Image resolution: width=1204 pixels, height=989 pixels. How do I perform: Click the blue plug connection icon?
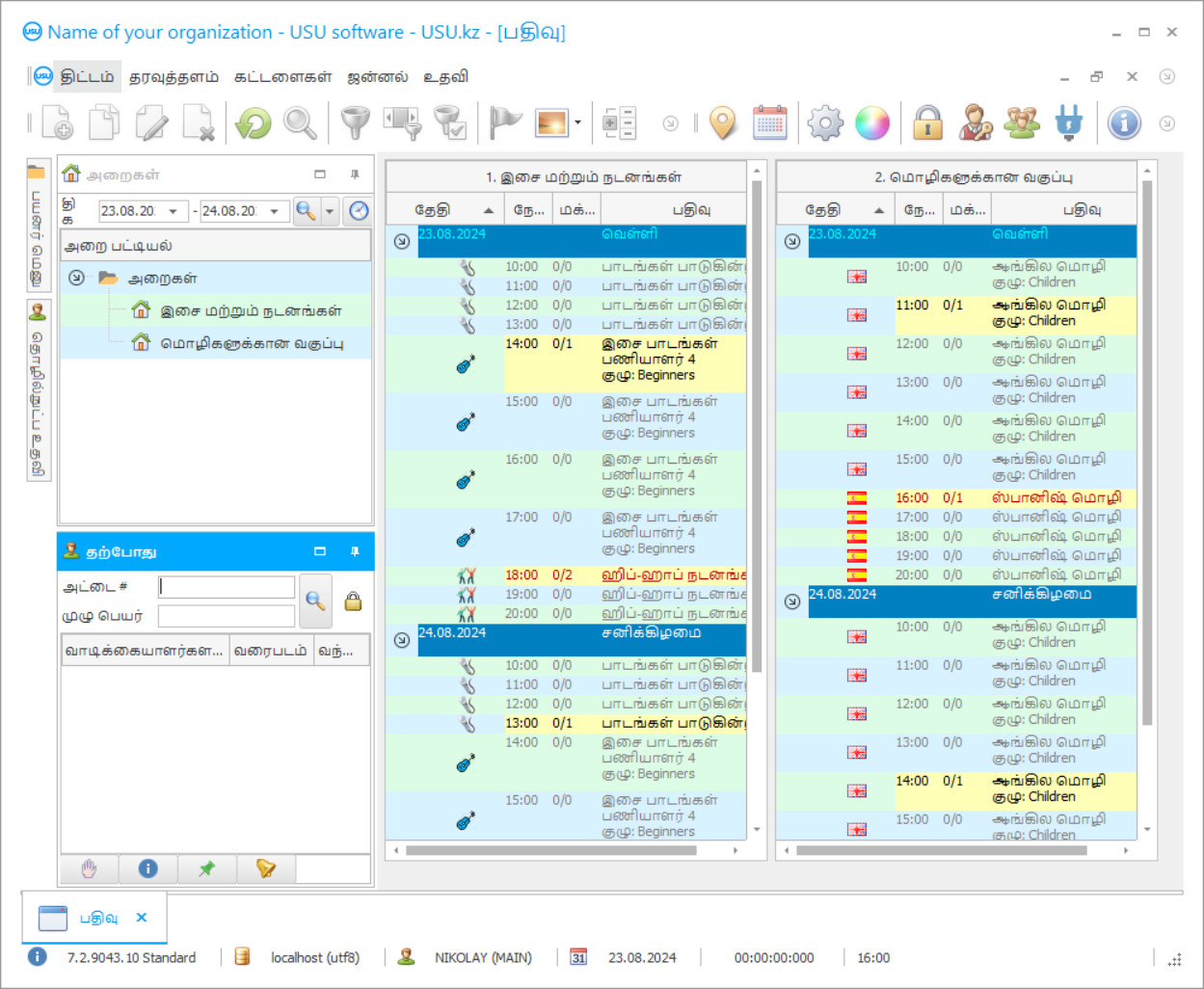[1069, 123]
